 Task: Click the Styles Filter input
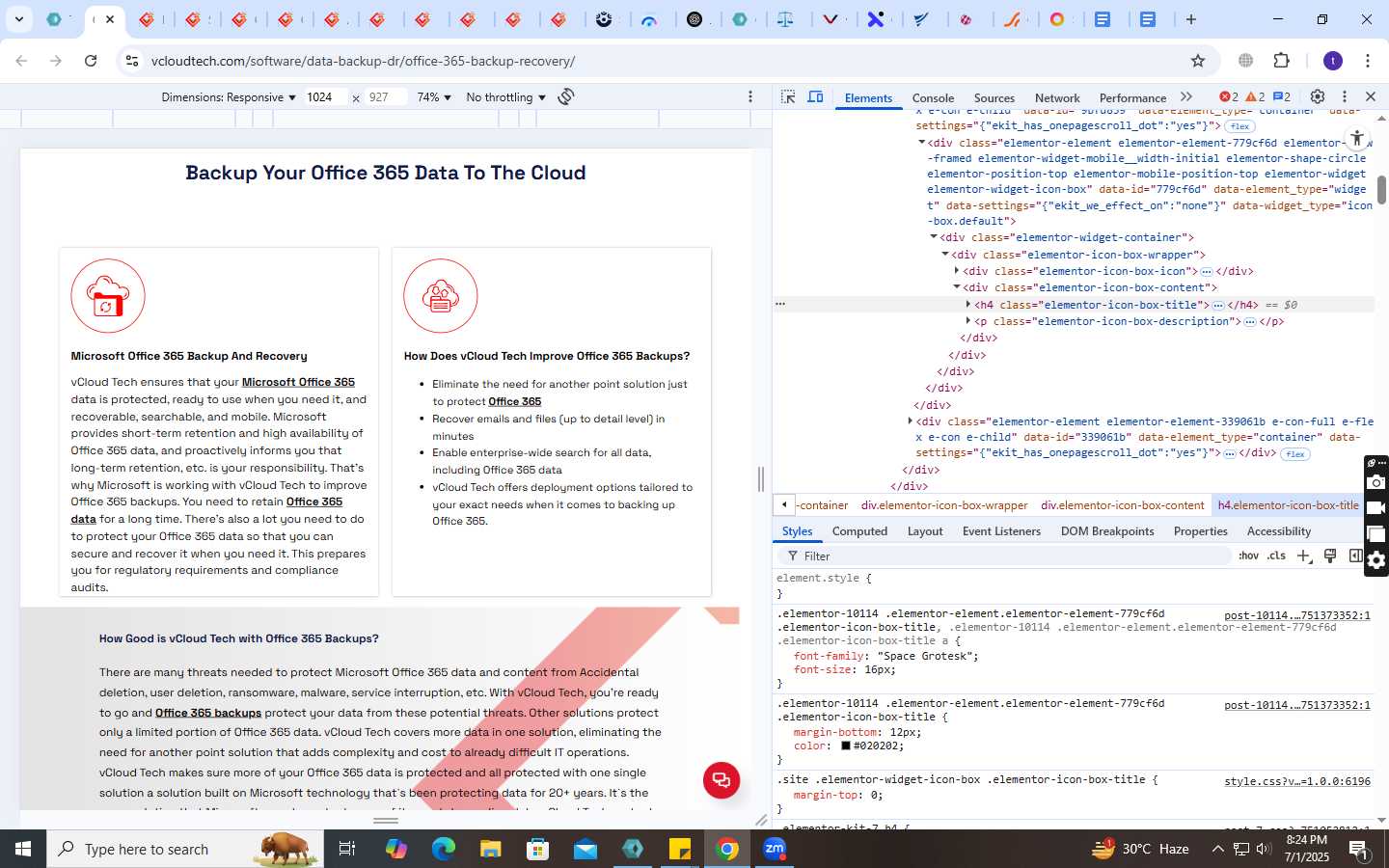[x=1003, y=556]
